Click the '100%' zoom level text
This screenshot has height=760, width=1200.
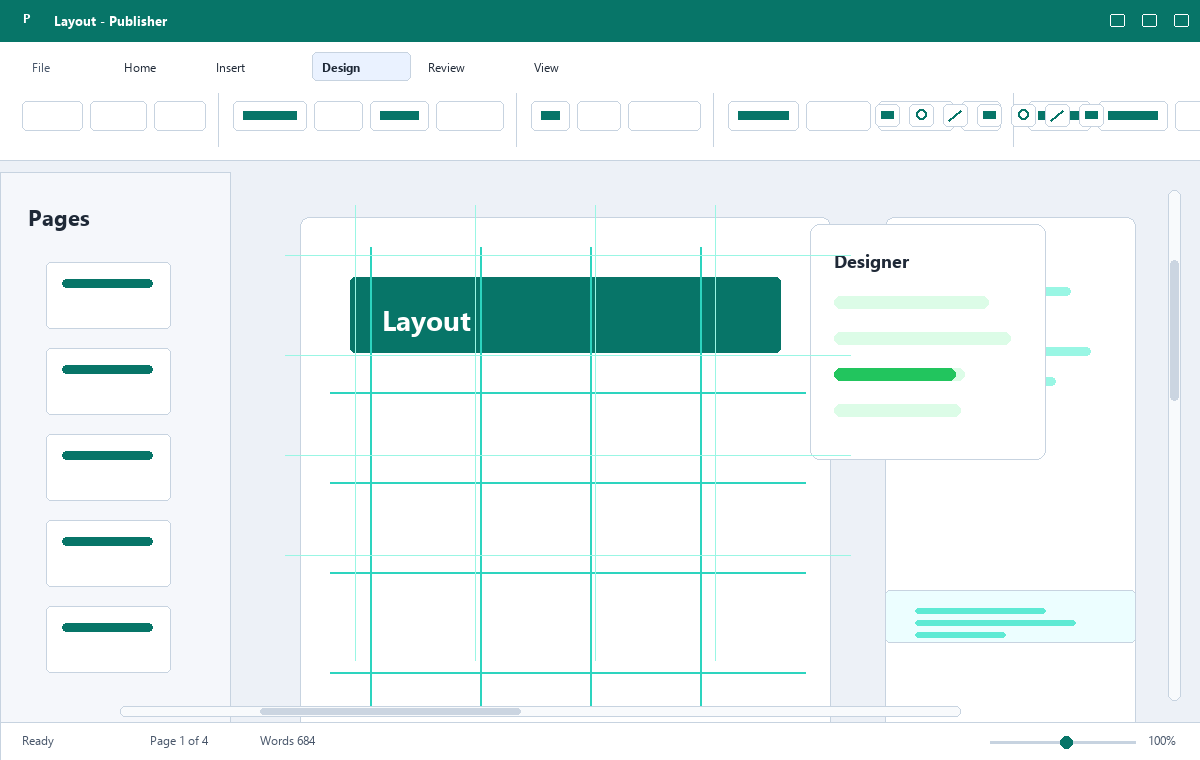click(1162, 741)
